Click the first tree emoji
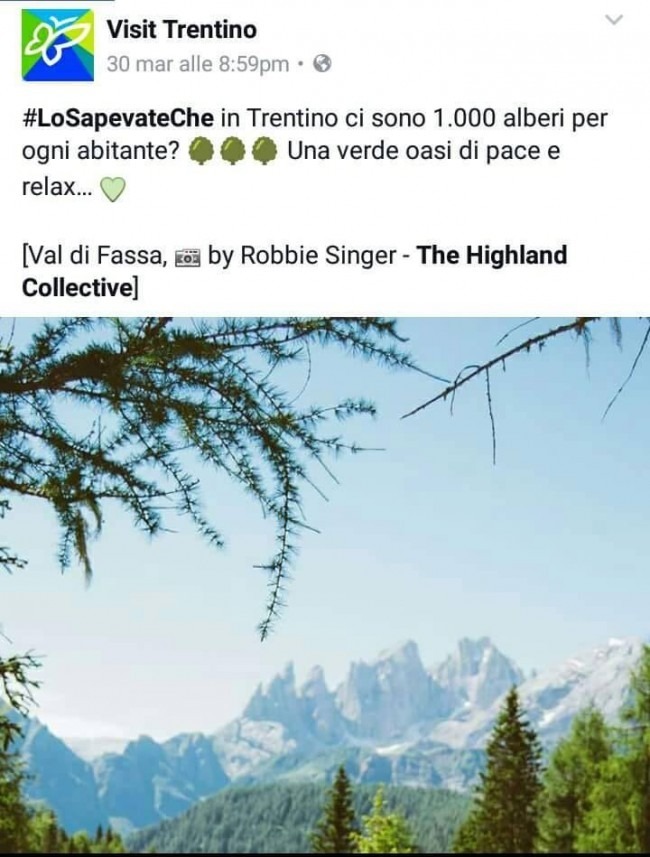The width and height of the screenshot is (650, 857). (x=200, y=151)
